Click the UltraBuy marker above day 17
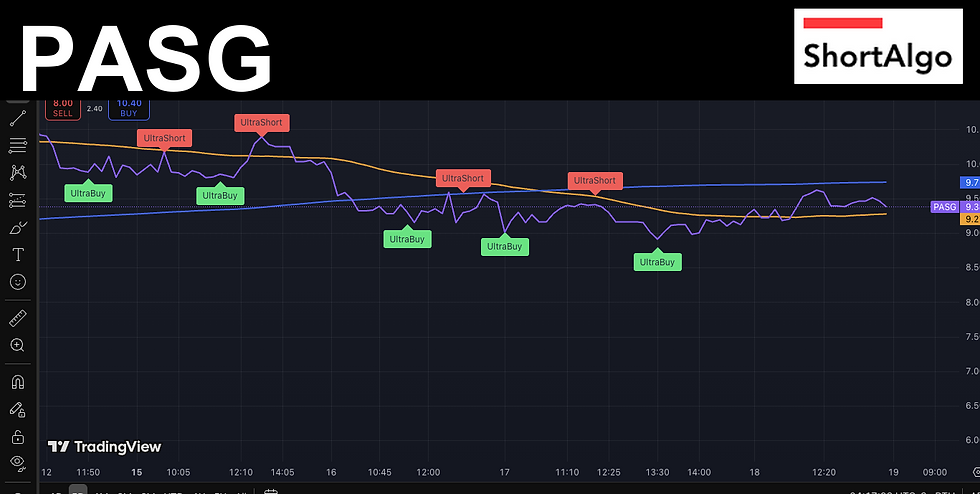980x494 pixels. click(504, 246)
